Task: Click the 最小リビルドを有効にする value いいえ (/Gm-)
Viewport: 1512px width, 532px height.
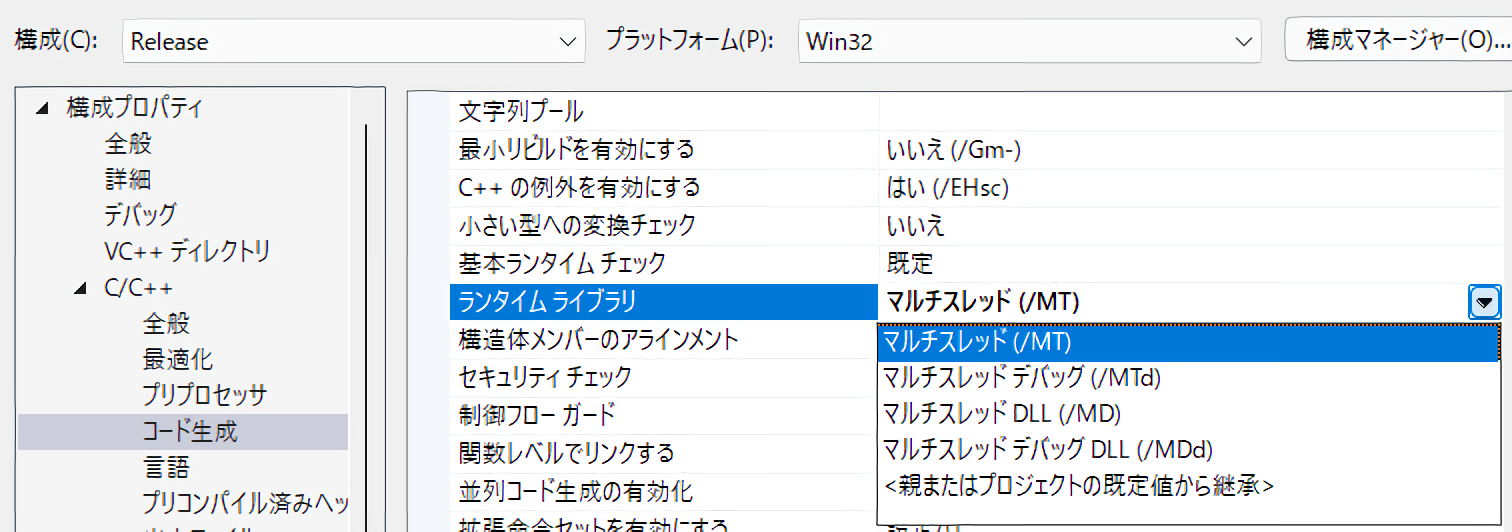Action: click(x=953, y=151)
